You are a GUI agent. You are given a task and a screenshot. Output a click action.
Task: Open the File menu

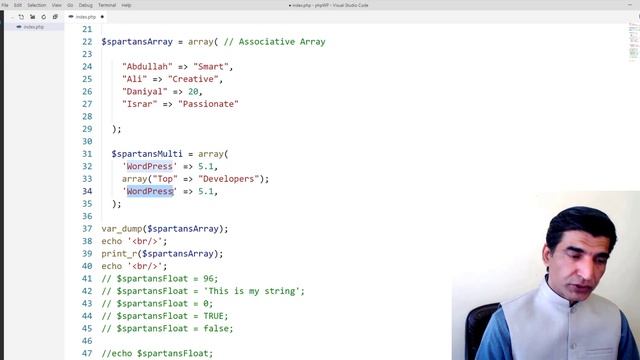pyautogui.click(x=5, y=5)
